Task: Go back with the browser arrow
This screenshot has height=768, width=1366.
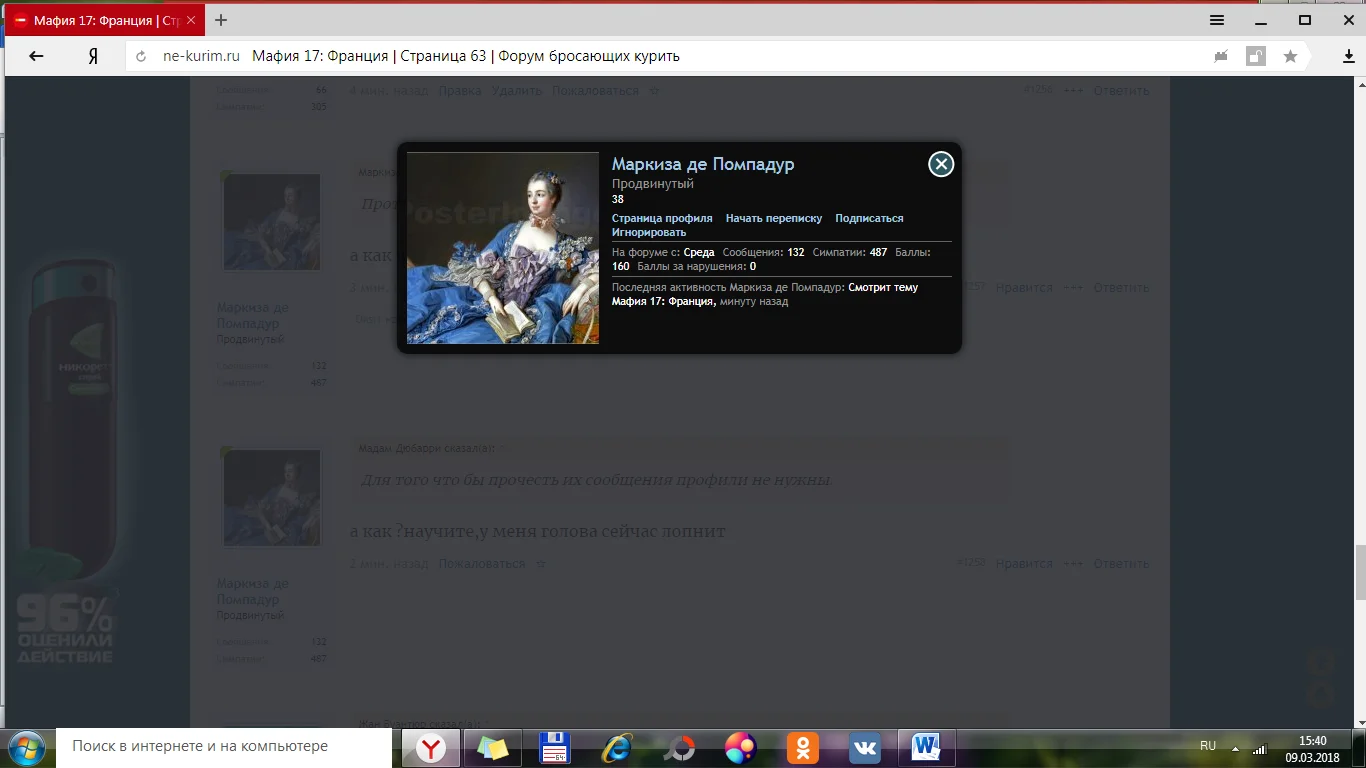Action: [x=36, y=56]
